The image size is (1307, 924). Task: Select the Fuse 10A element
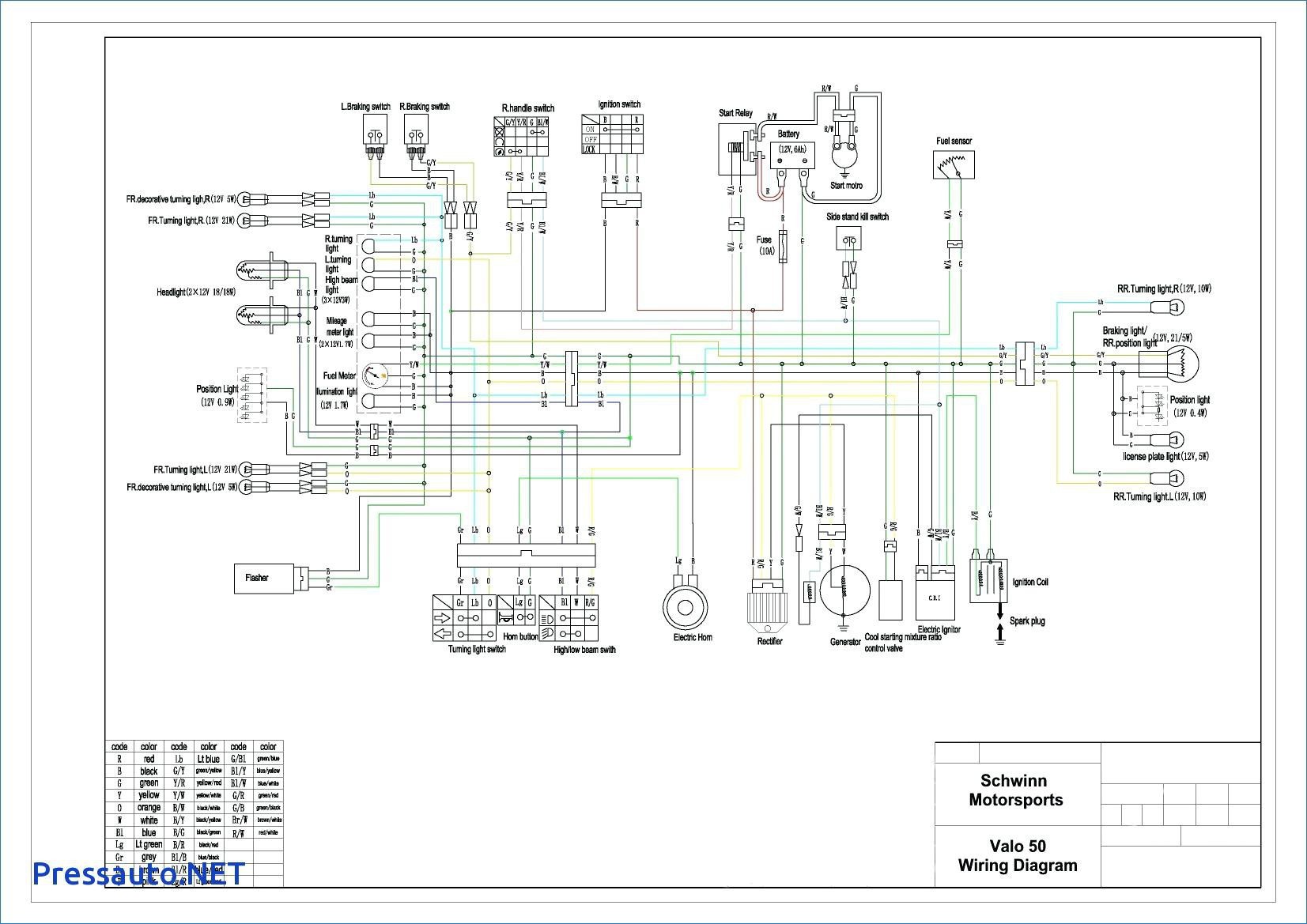click(x=784, y=247)
